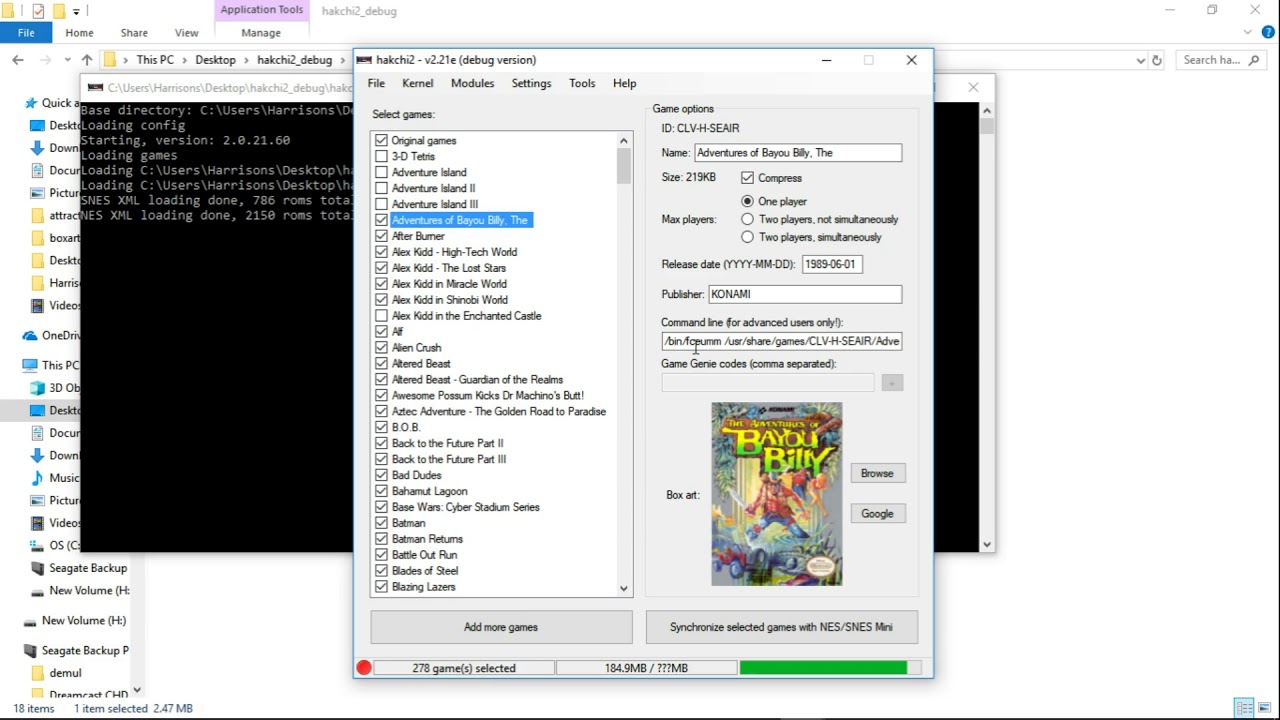
Task: Select Two players, simultaneously
Action: click(747, 238)
